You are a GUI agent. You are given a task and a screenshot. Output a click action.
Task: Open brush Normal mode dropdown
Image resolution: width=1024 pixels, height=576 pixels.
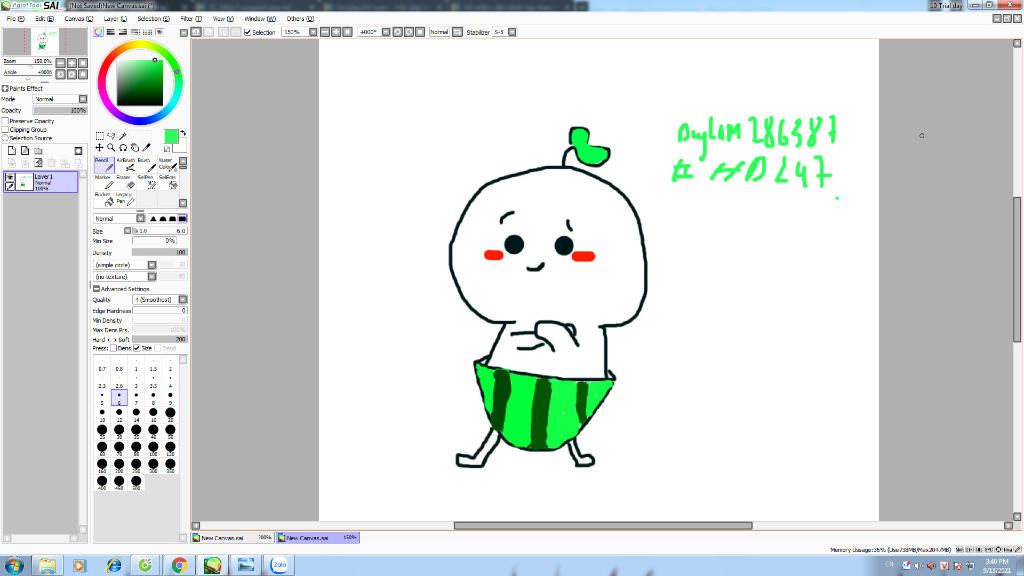pyautogui.click(x=140, y=218)
